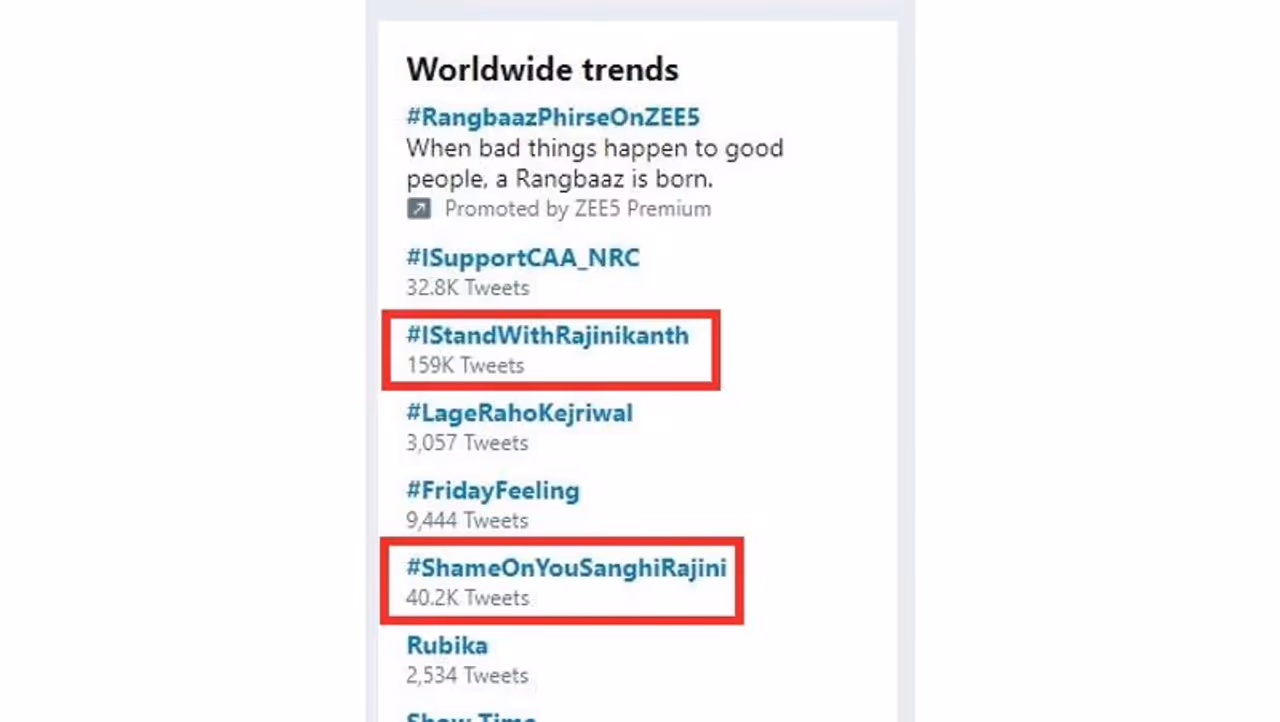1280x722 pixels.
Task: Click the 3,057 Tweets count
Action: [467, 443]
